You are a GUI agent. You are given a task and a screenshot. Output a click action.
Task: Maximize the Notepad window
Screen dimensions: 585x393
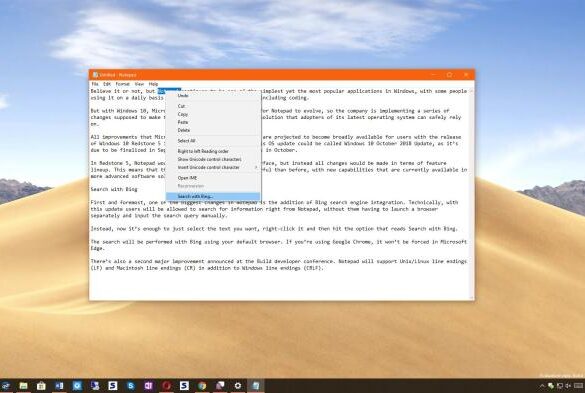click(450, 75)
